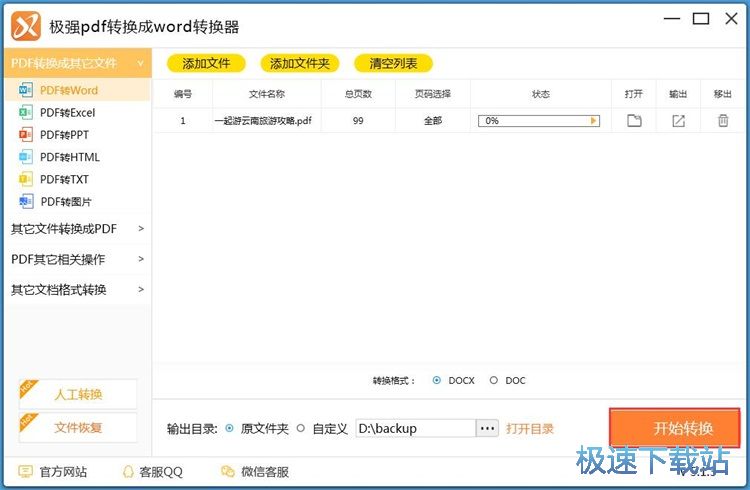750x490 pixels.
Task: Click the monitor icon beside 官方网站
Action: tap(25, 472)
